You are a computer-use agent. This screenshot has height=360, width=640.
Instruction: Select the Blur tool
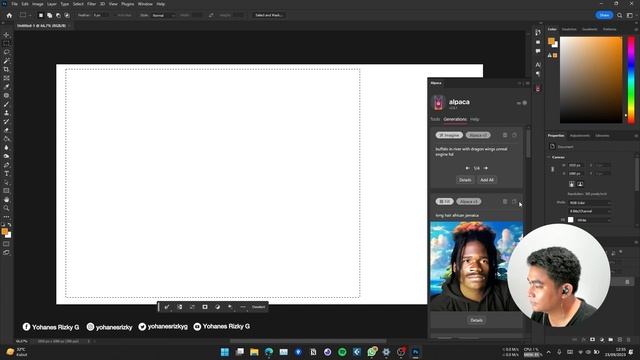coord(6,148)
